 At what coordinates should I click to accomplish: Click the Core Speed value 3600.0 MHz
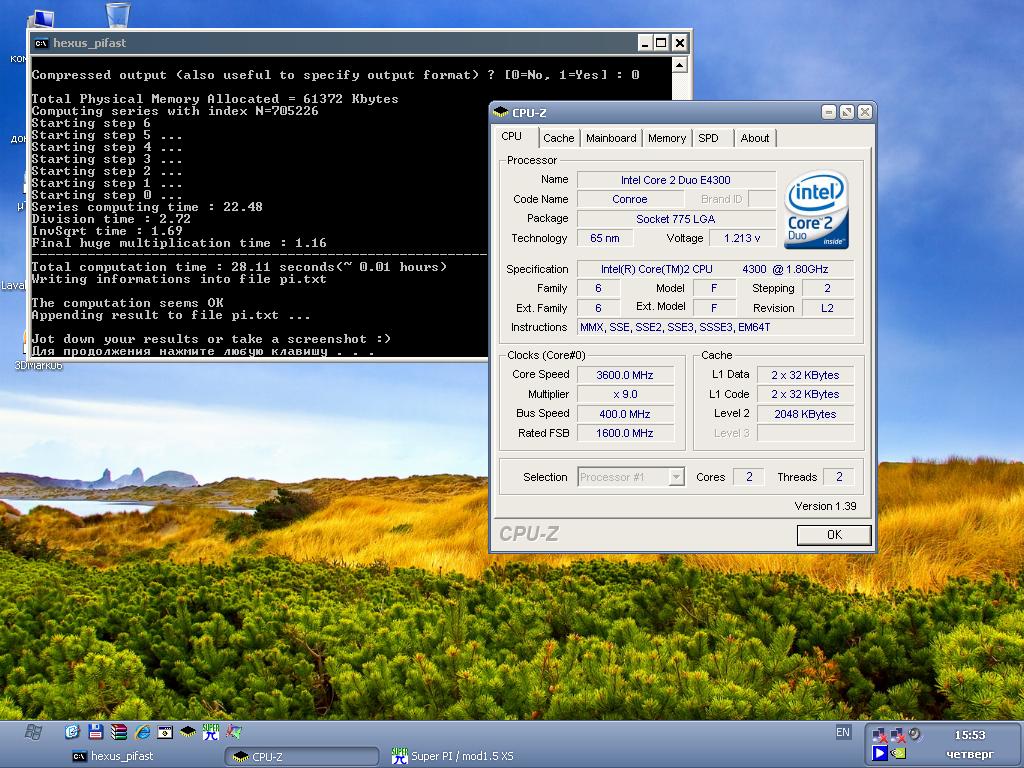(625, 375)
